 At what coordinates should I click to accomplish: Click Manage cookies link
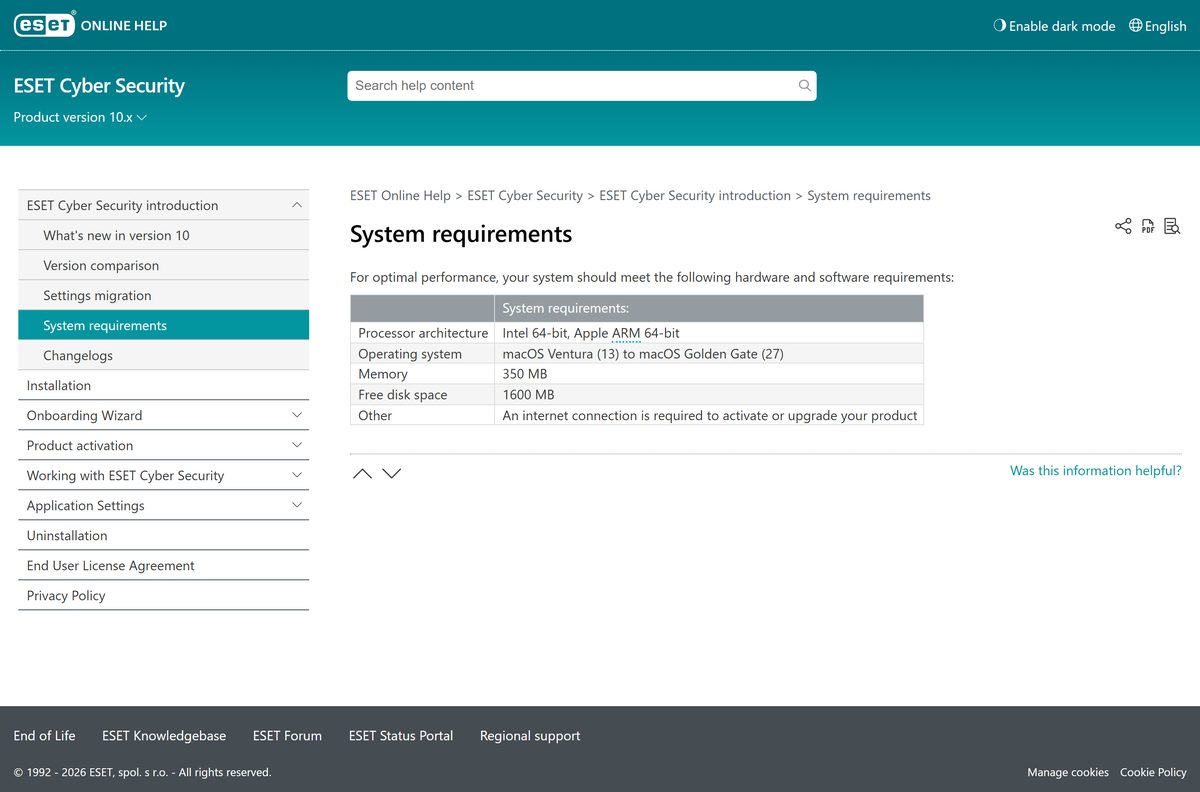[x=1068, y=773]
